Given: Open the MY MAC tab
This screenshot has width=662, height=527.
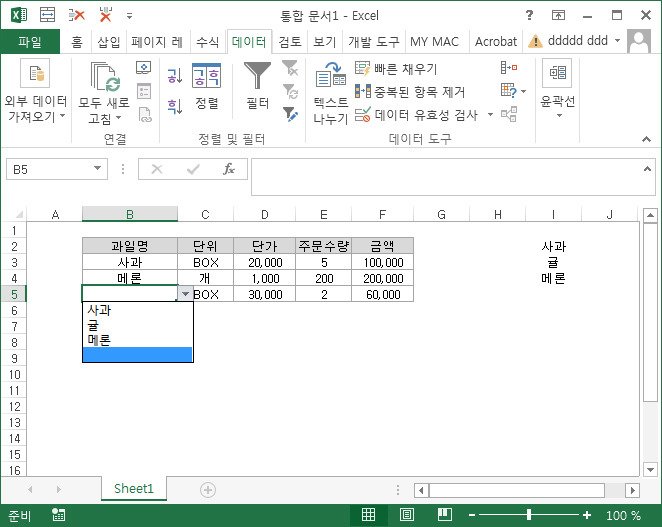Looking at the screenshot, I should click(x=434, y=42).
